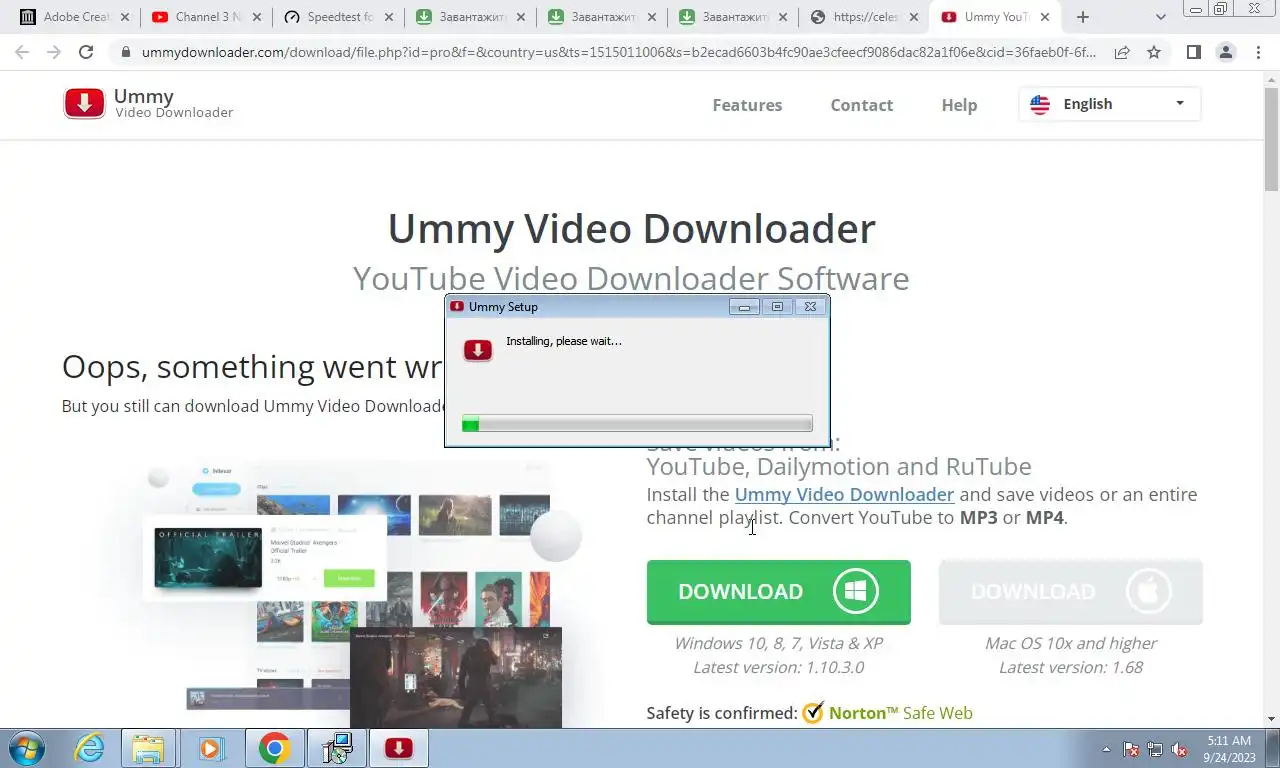The width and height of the screenshot is (1280, 768).
Task: Open the Windows Start button
Action: coord(25,748)
